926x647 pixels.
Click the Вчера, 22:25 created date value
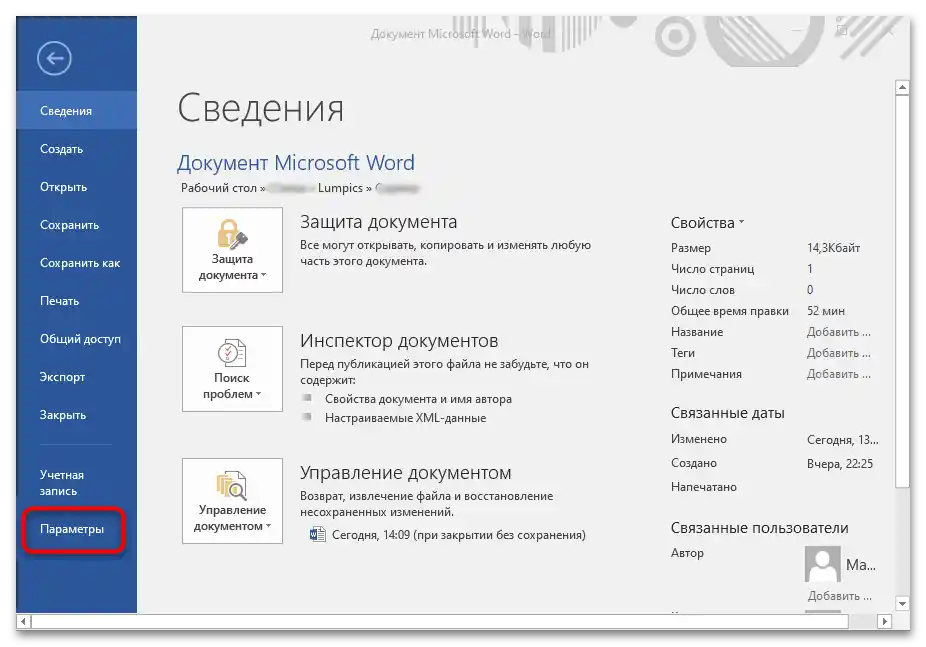(840, 464)
